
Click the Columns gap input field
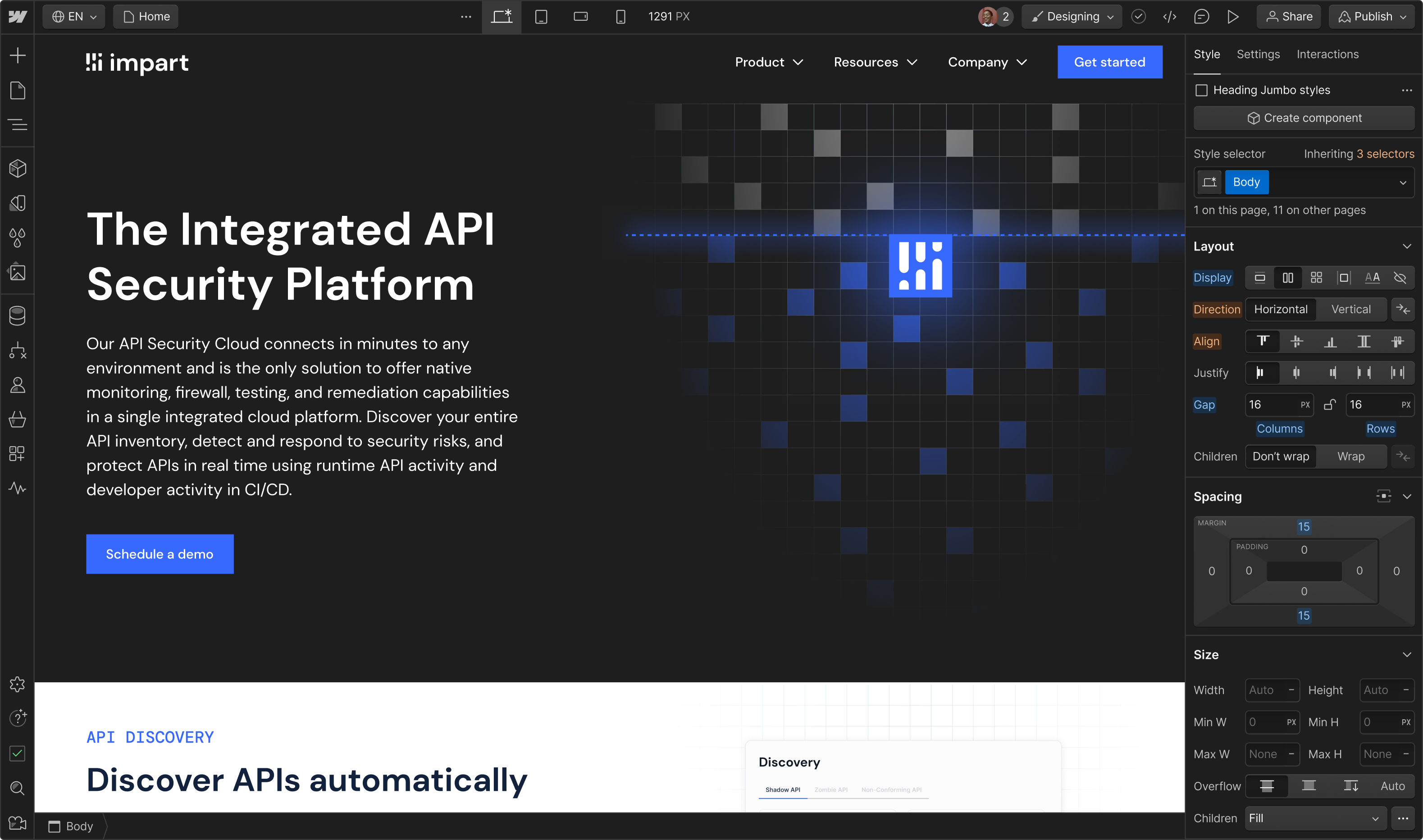point(1271,405)
